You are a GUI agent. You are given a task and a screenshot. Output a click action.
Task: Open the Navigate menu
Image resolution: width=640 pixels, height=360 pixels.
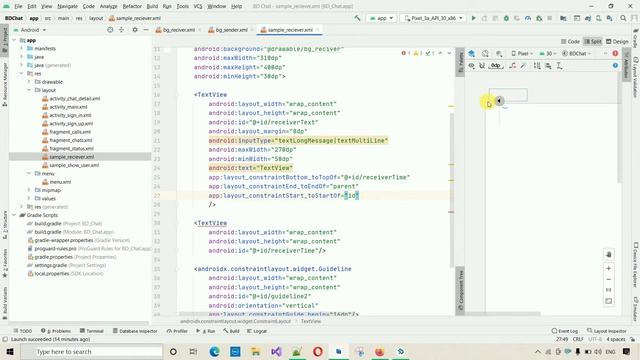(67, 6)
